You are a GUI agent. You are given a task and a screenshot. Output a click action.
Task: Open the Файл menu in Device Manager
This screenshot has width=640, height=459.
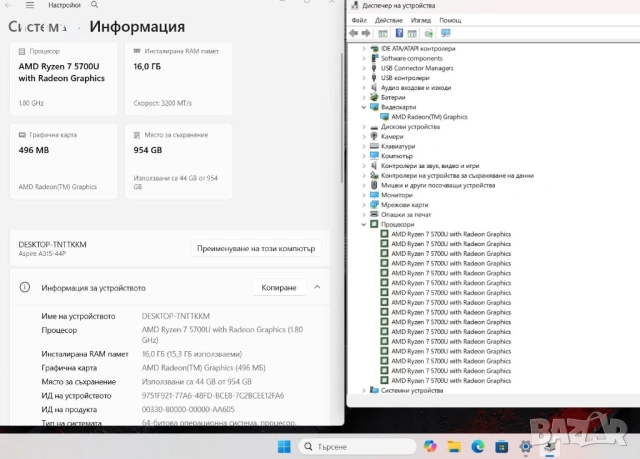click(359, 20)
